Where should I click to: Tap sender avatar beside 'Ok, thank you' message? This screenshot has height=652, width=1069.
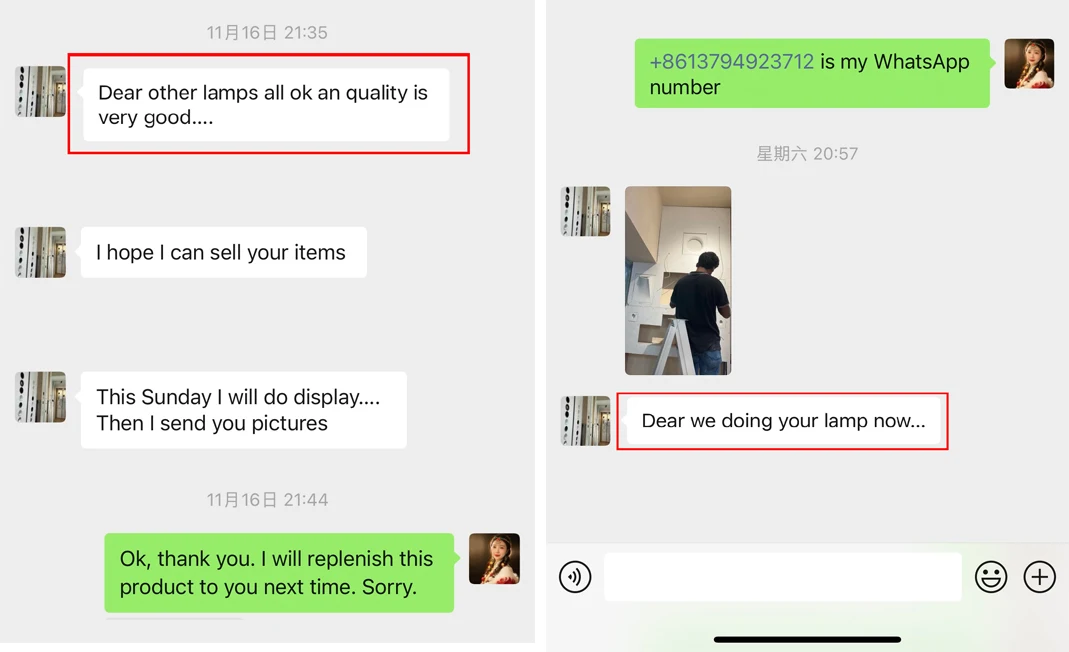[x=494, y=559]
